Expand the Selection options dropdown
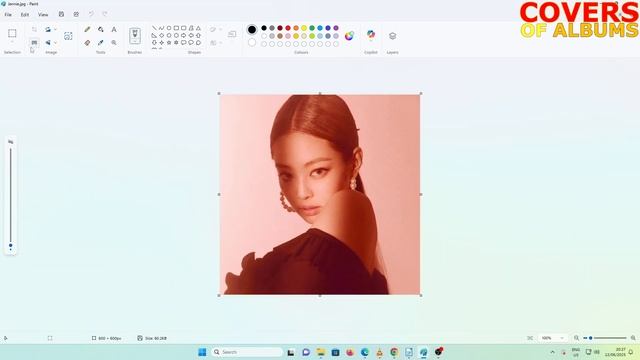 tap(12, 42)
